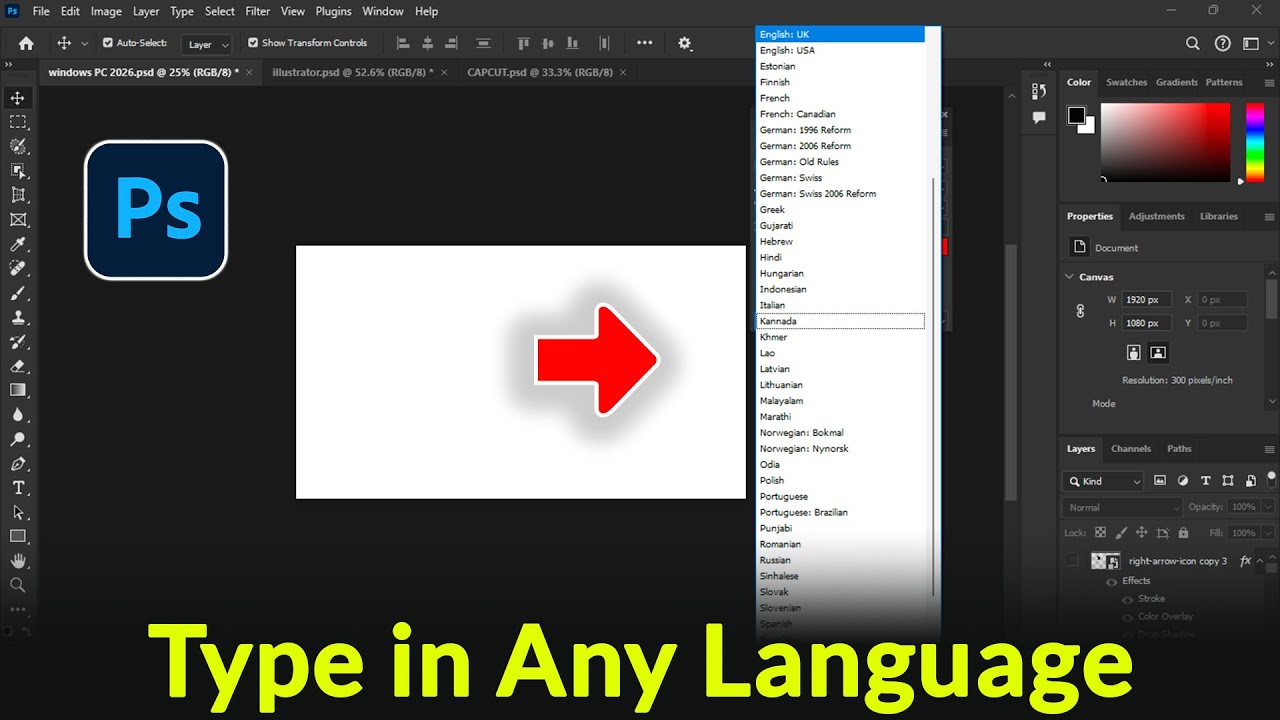Select the Brush tool
The width and height of the screenshot is (1280, 720).
click(18, 293)
